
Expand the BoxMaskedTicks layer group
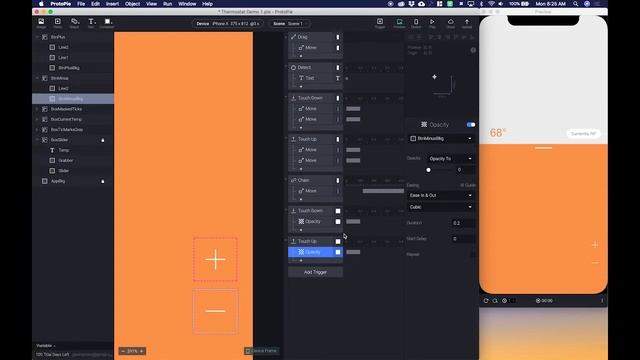coord(37,109)
